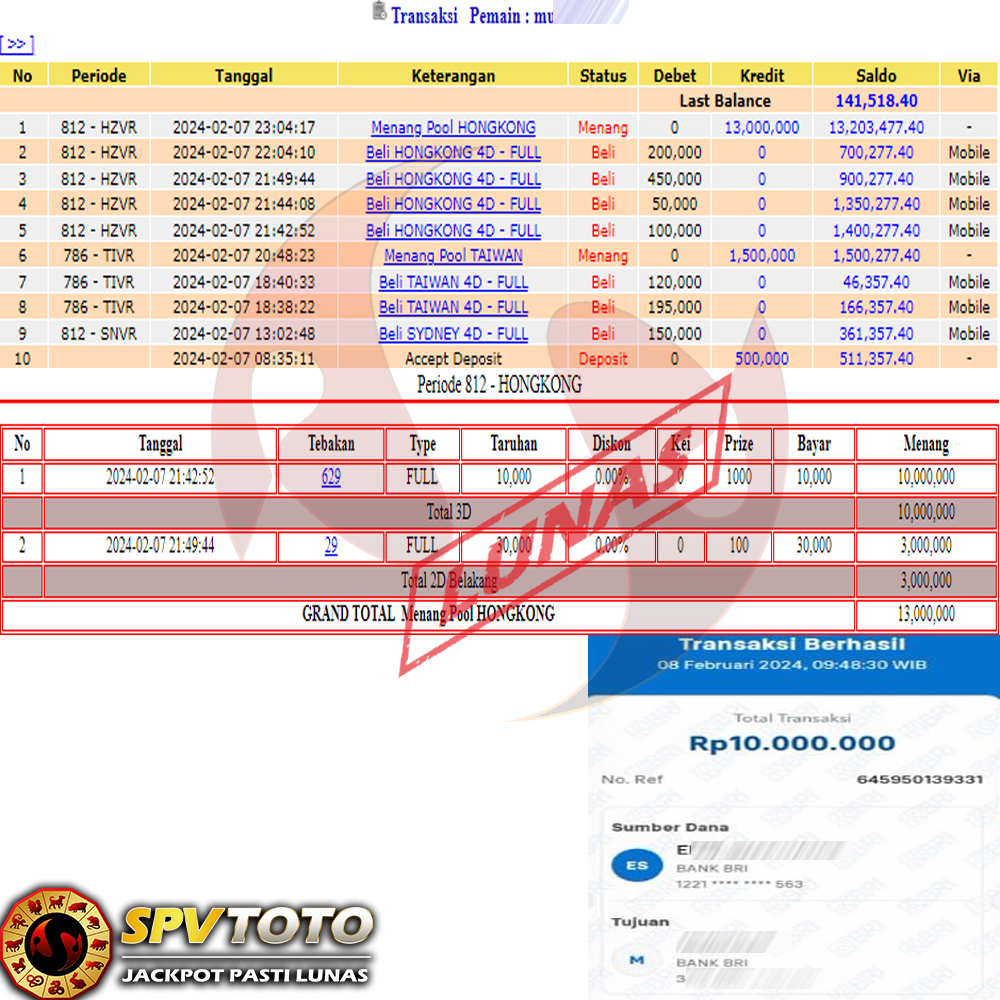The height and width of the screenshot is (1000, 1000).
Task: Click the Transaksi Berhasil receipt header
Action: (x=792, y=645)
